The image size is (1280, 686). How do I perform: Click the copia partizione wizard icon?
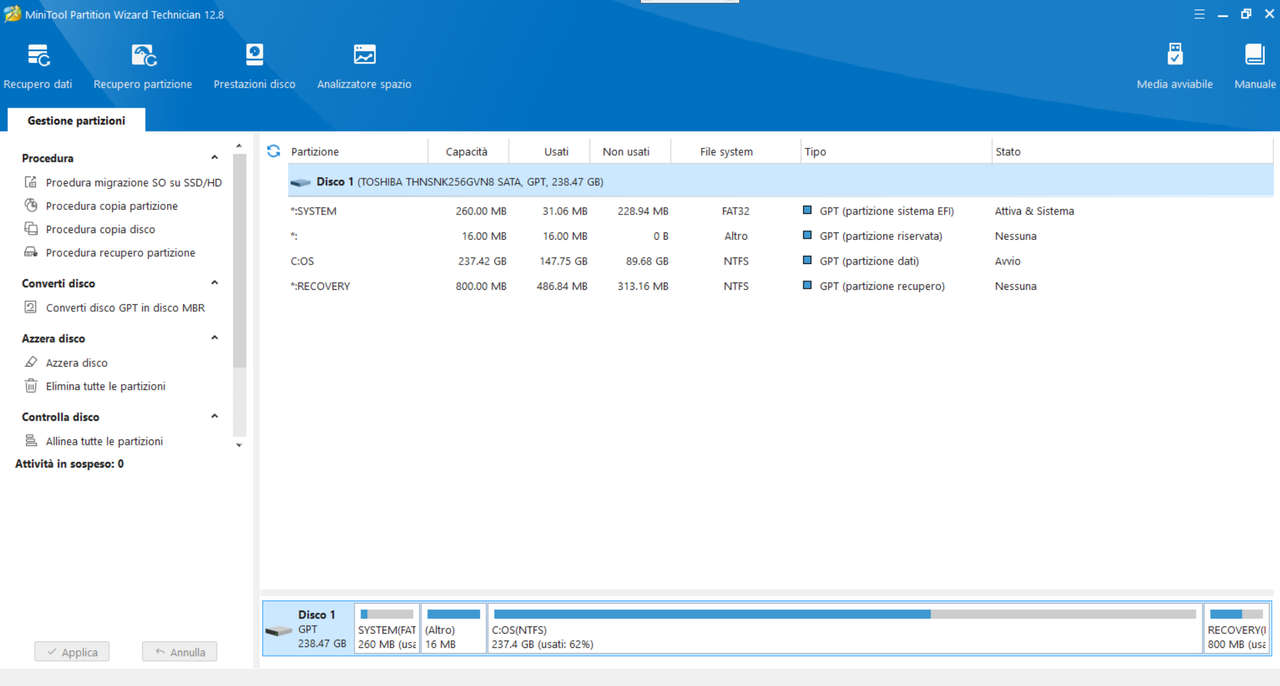[31, 205]
